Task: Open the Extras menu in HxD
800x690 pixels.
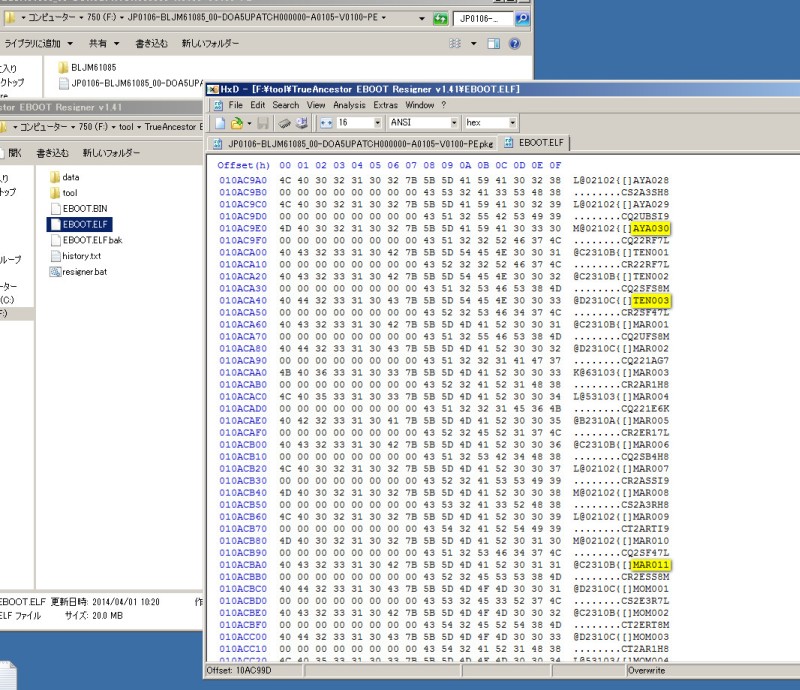Action: pos(385,105)
